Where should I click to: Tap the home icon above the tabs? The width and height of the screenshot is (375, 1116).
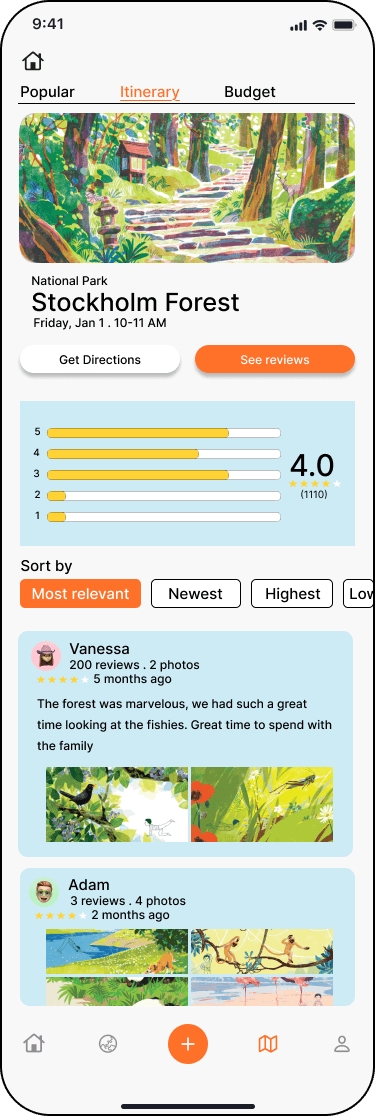(33, 62)
